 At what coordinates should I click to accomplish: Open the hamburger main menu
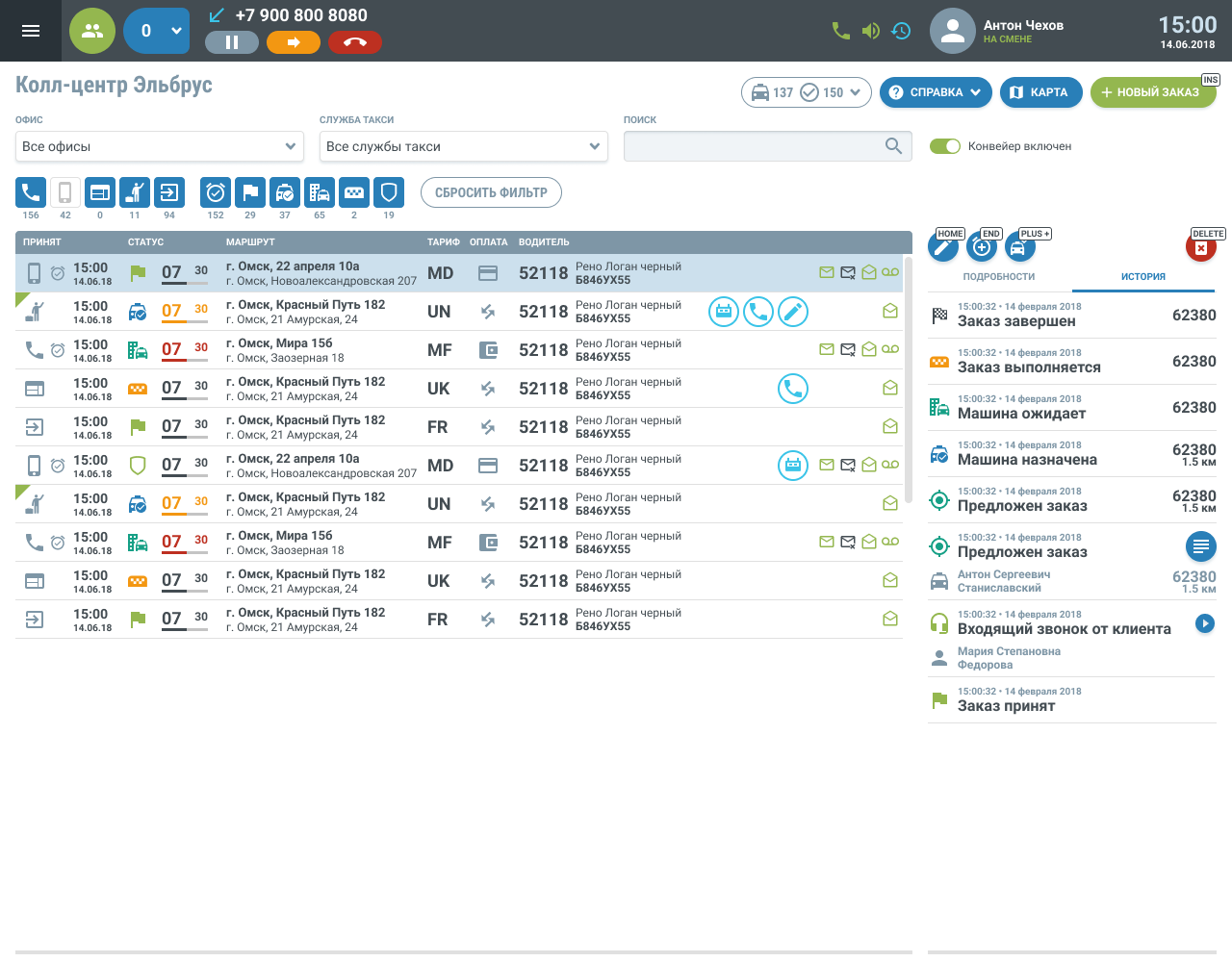(x=31, y=31)
